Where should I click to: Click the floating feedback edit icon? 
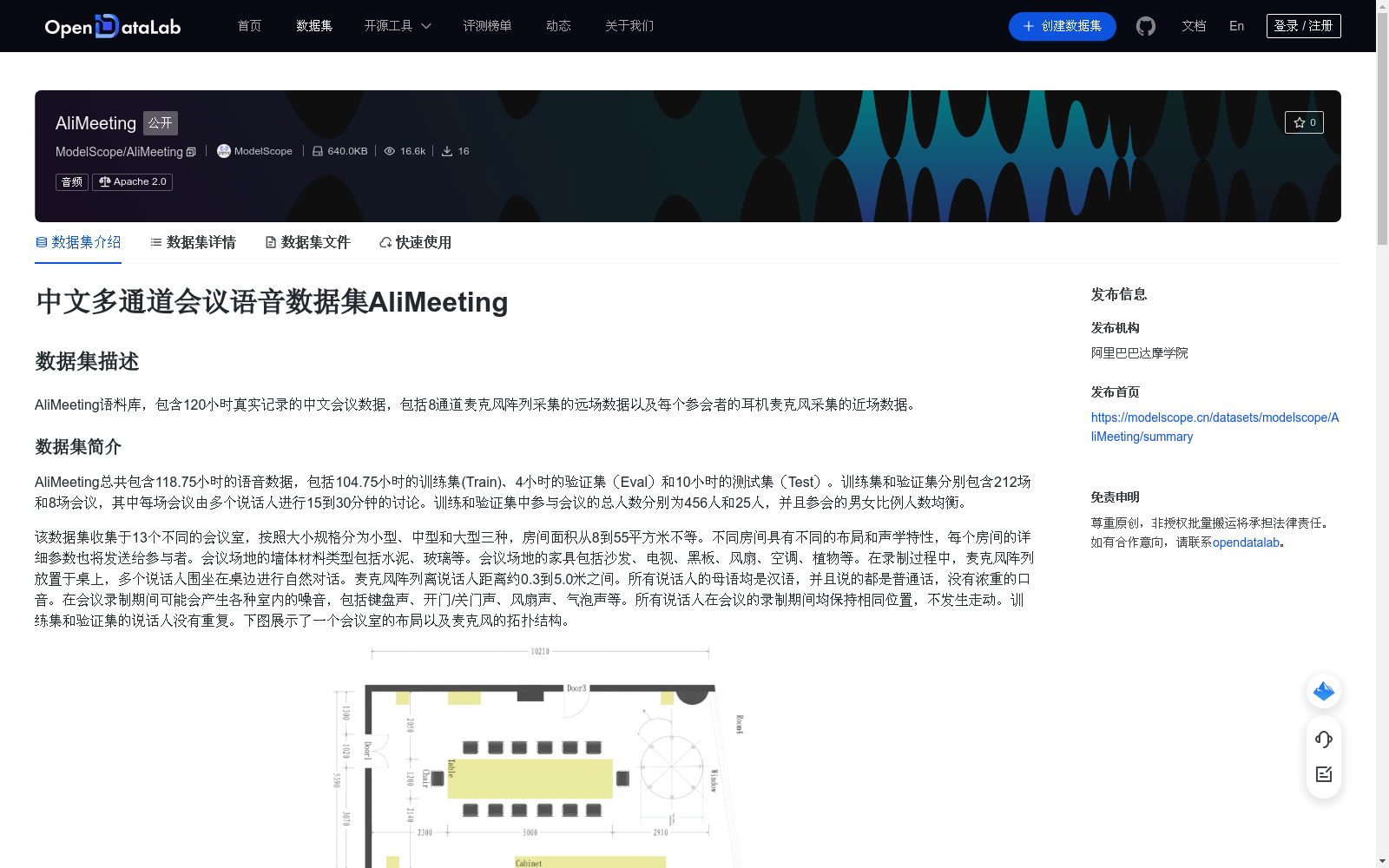click(1323, 774)
